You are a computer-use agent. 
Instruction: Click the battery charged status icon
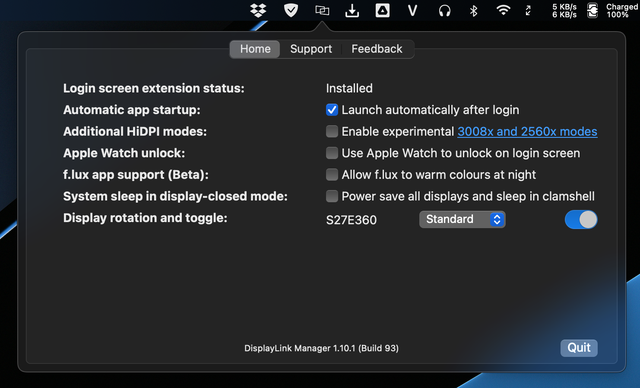point(592,11)
